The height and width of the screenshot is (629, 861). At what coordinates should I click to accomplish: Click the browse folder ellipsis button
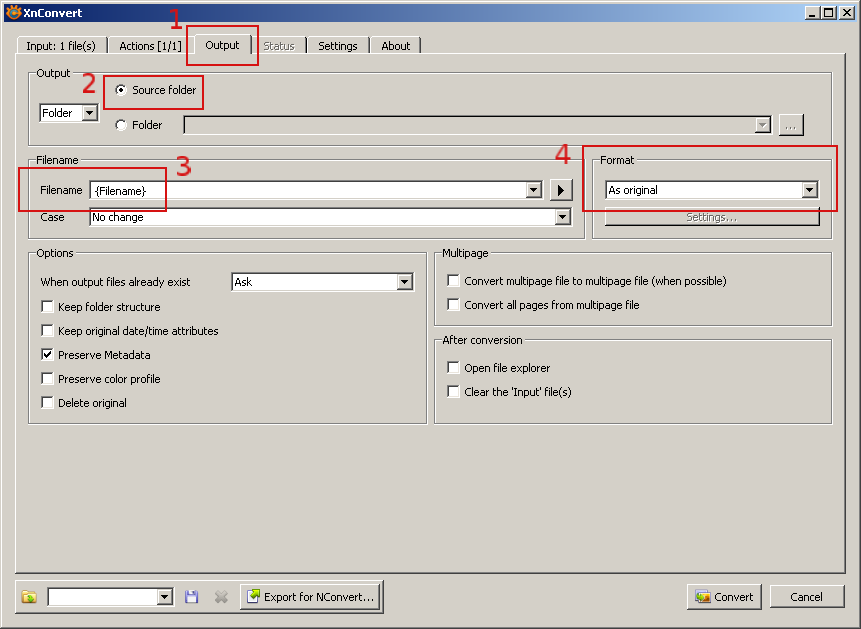click(791, 125)
